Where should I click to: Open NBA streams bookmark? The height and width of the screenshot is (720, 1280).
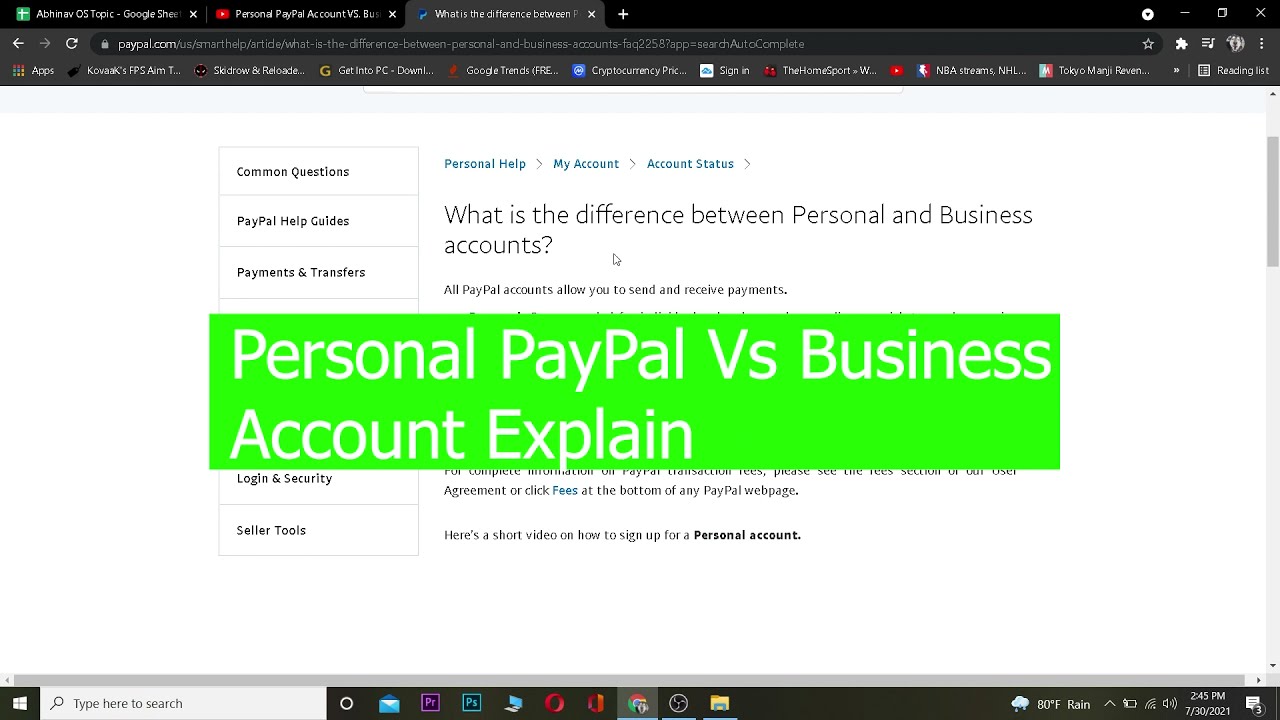972,70
